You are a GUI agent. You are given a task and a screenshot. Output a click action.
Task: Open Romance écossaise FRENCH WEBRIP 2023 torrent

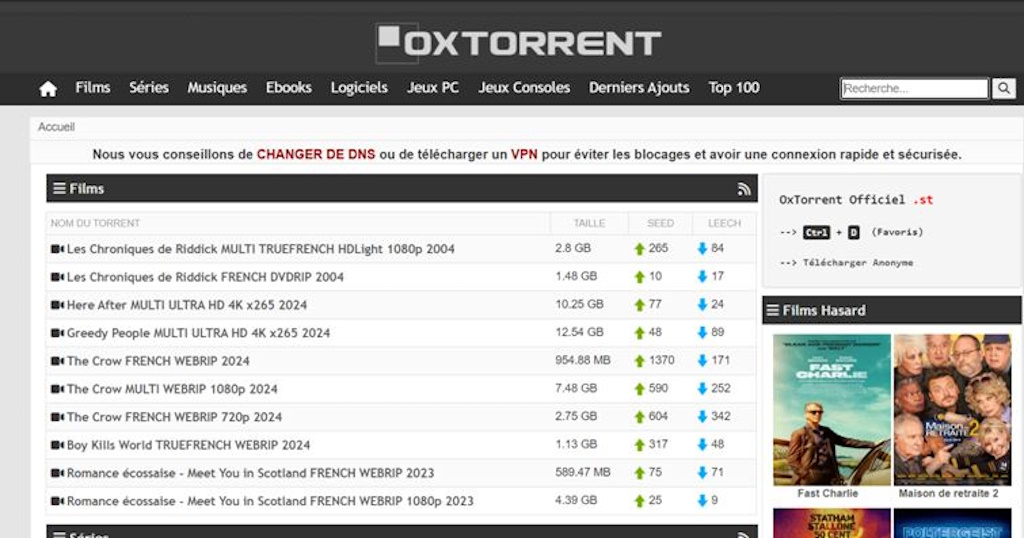click(x=250, y=473)
